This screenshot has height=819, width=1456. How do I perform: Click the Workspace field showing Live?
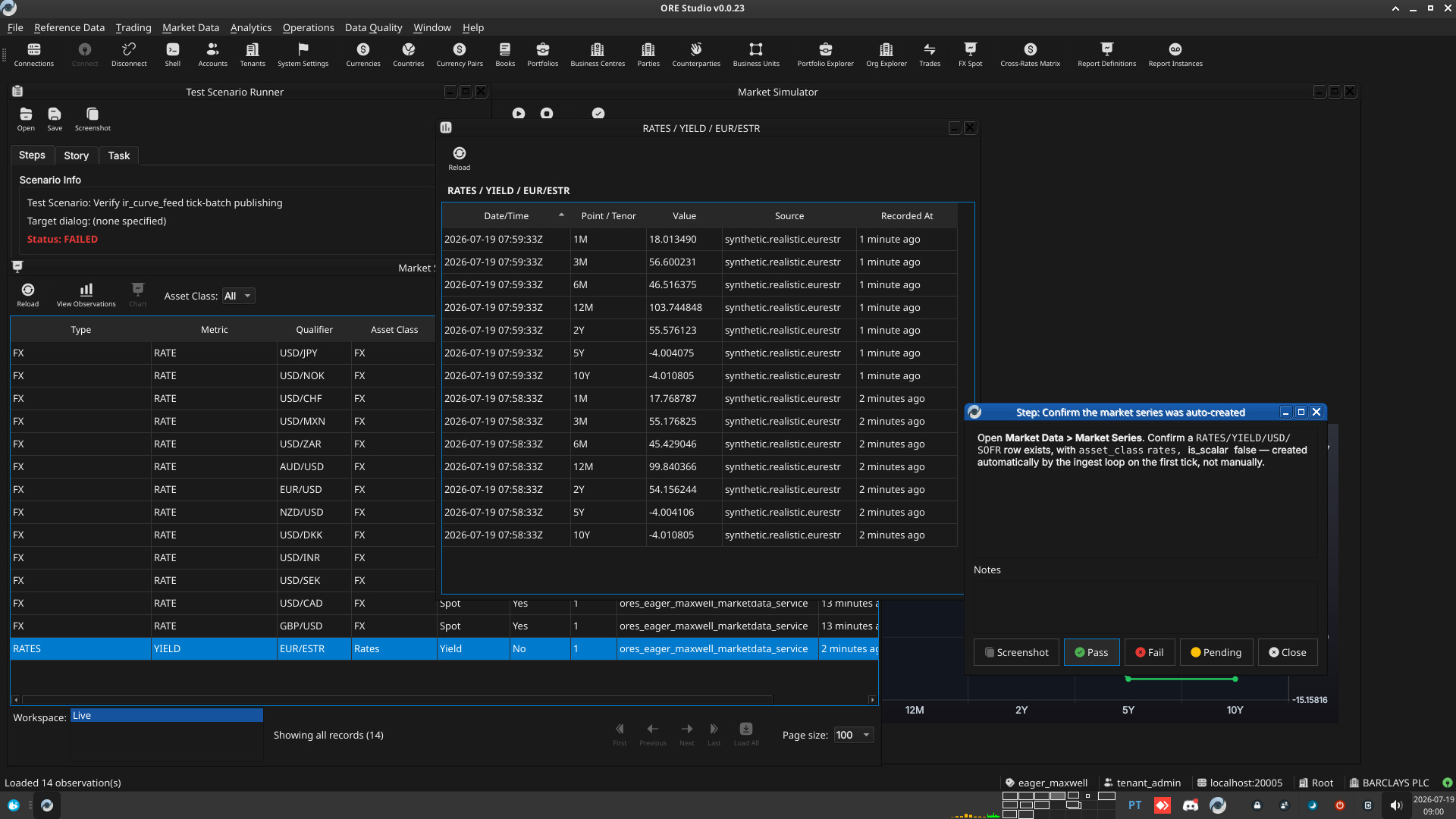click(x=167, y=715)
